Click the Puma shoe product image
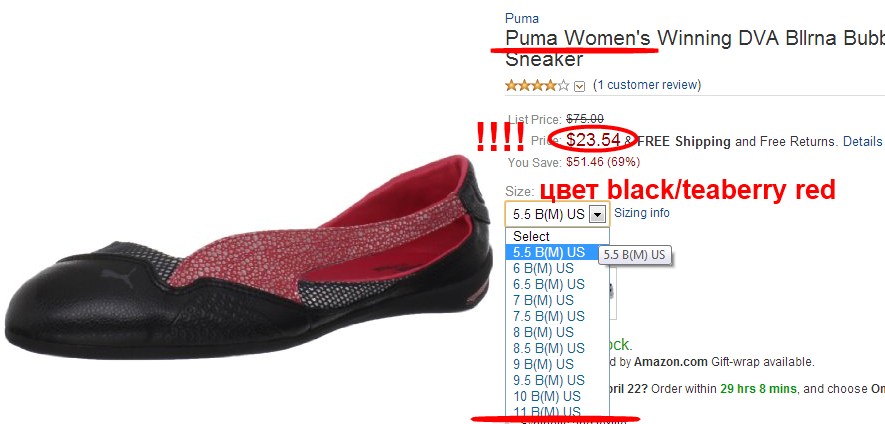Viewport: 885px width, 424px height. coord(248,257)
